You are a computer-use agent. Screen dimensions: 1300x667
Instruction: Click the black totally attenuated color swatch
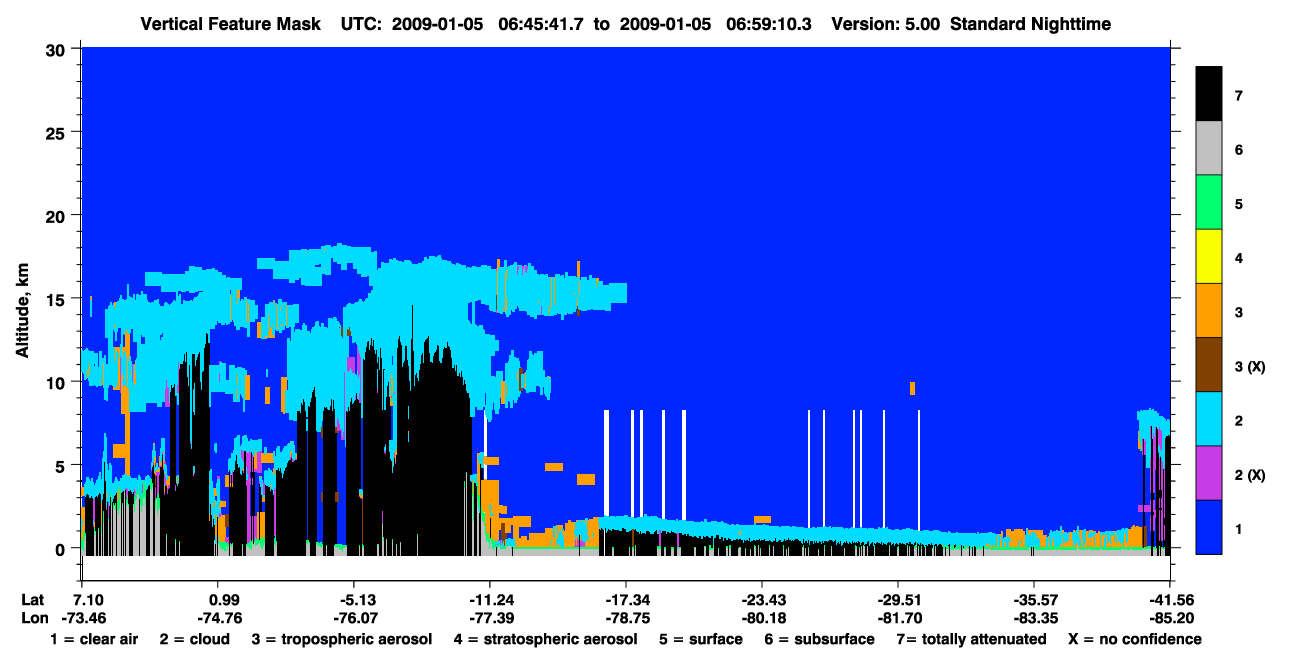click(x=1209, y=94)
